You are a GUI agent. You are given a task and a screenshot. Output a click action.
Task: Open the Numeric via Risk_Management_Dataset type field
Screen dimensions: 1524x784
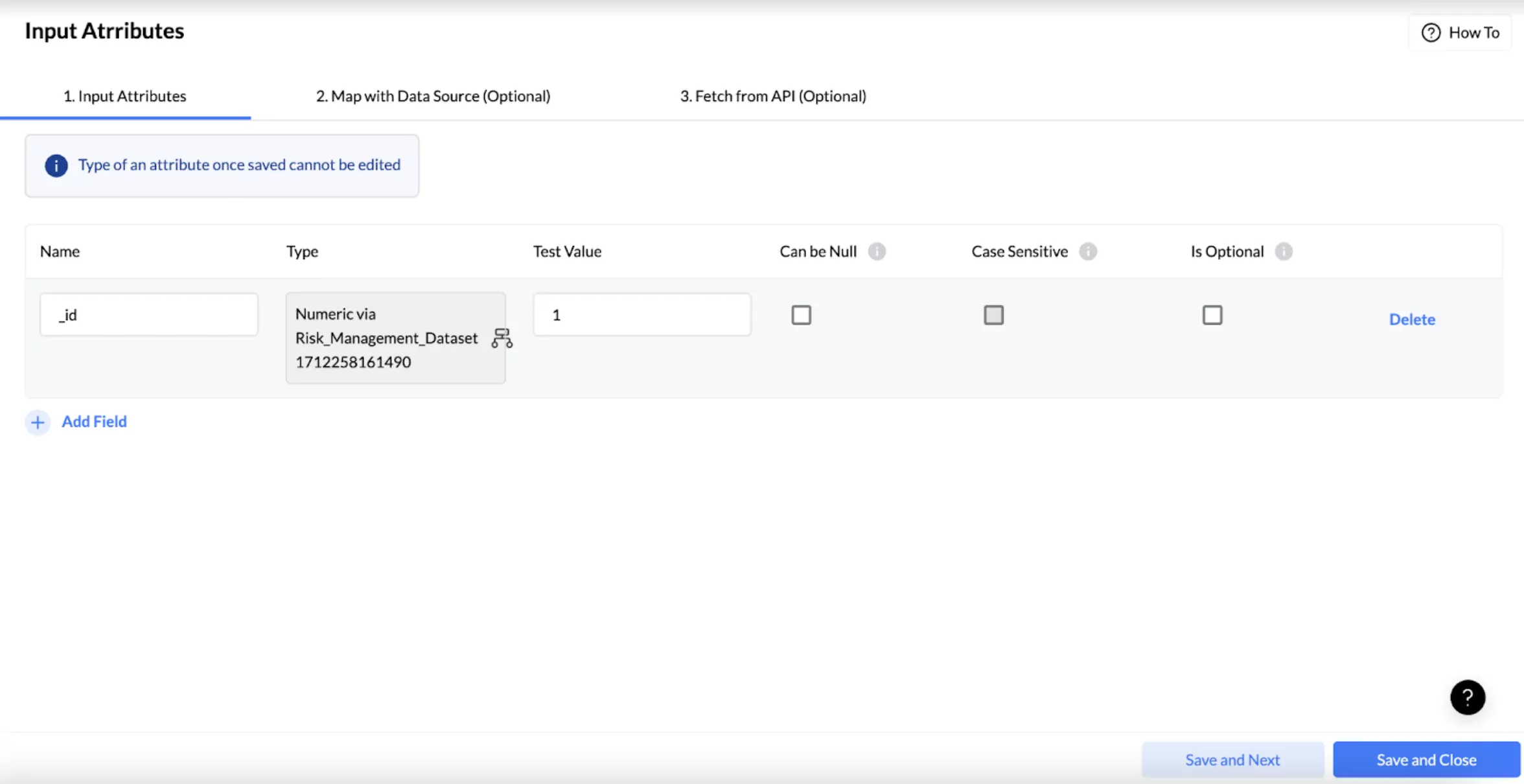(x=387, y=338)
